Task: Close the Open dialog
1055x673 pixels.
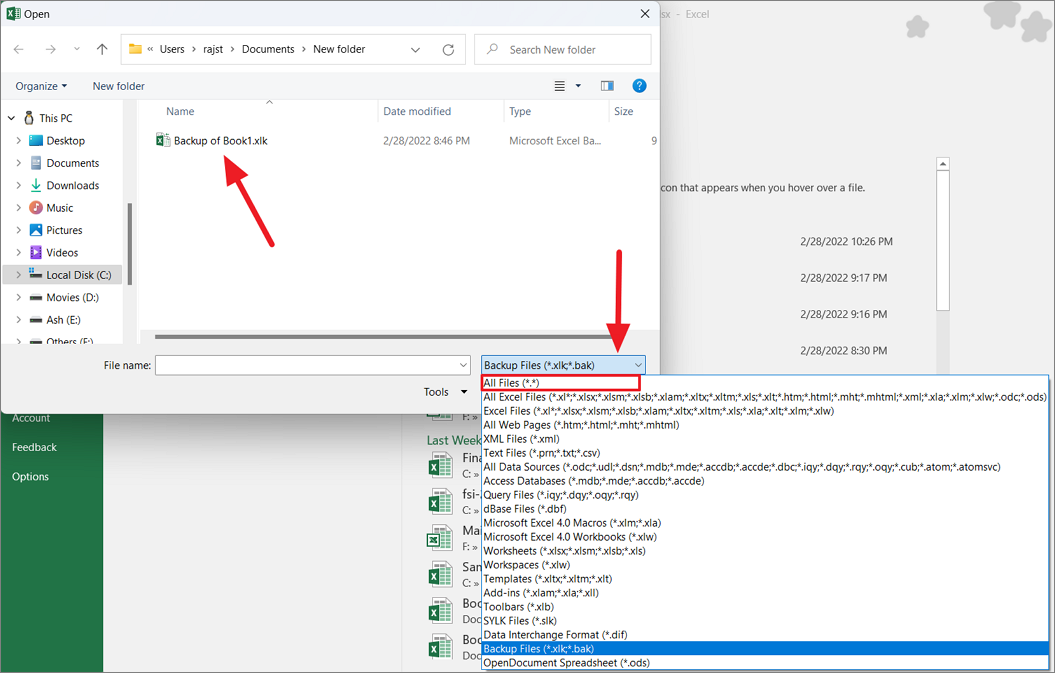Action: pyautogui.click(x=645, y=13)
